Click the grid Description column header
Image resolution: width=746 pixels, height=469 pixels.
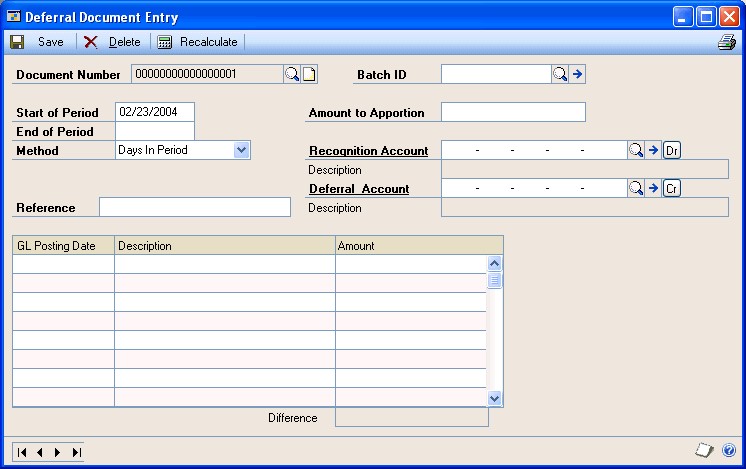[x=225, y=245]
